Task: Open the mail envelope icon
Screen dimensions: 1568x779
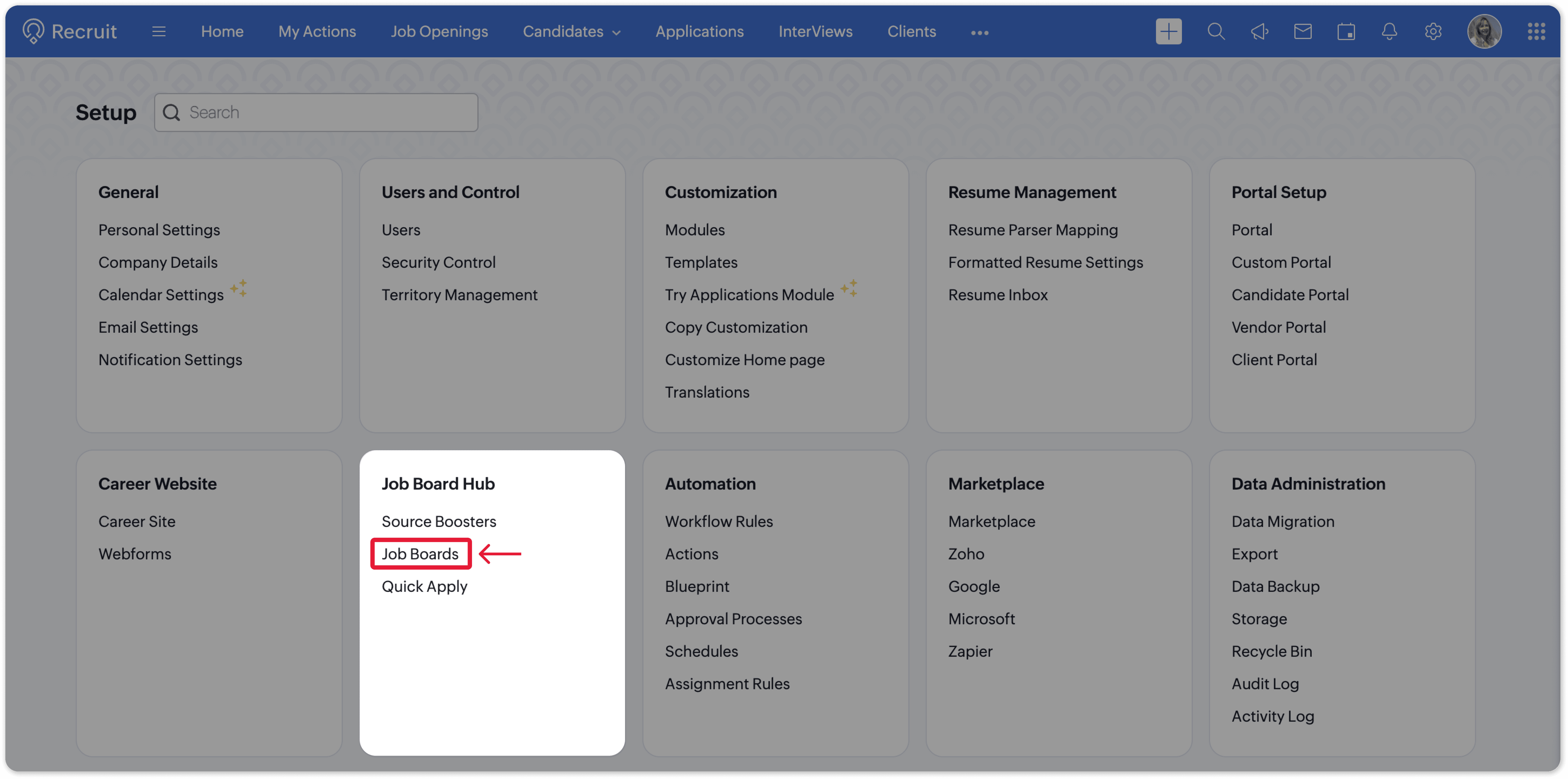Action: click(x=1302, y=32)
